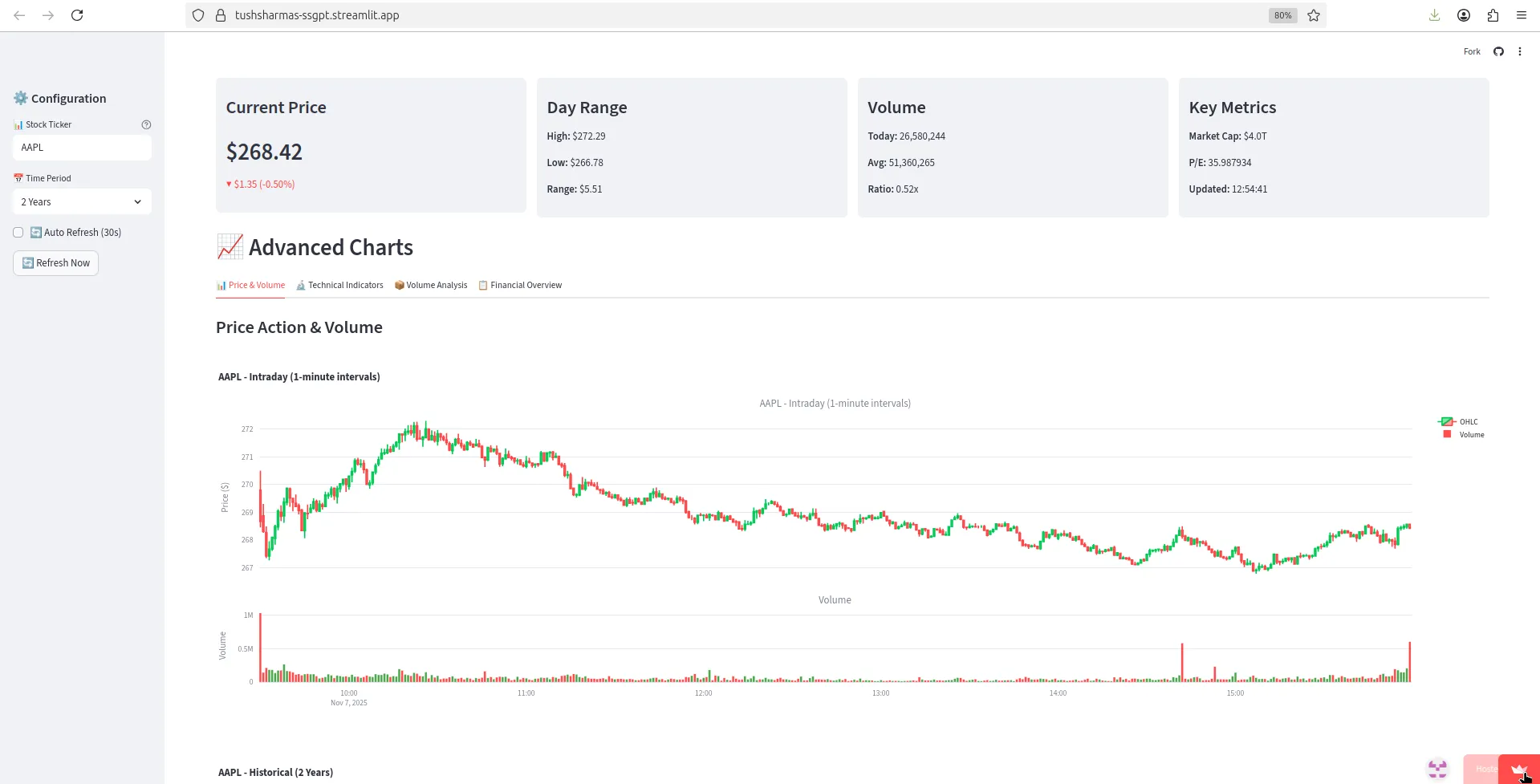Click the Stock Ticker help icon
This screenshot has height=784, width=1540.
pos(146,124)
